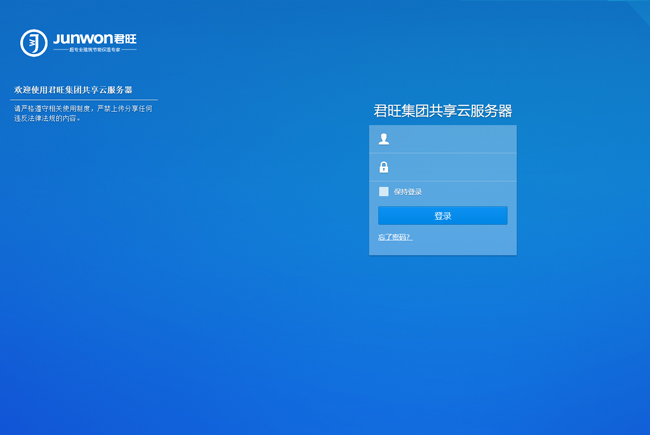Click the 请严格遵守相关使用制度 notice text

coord(83,113)
